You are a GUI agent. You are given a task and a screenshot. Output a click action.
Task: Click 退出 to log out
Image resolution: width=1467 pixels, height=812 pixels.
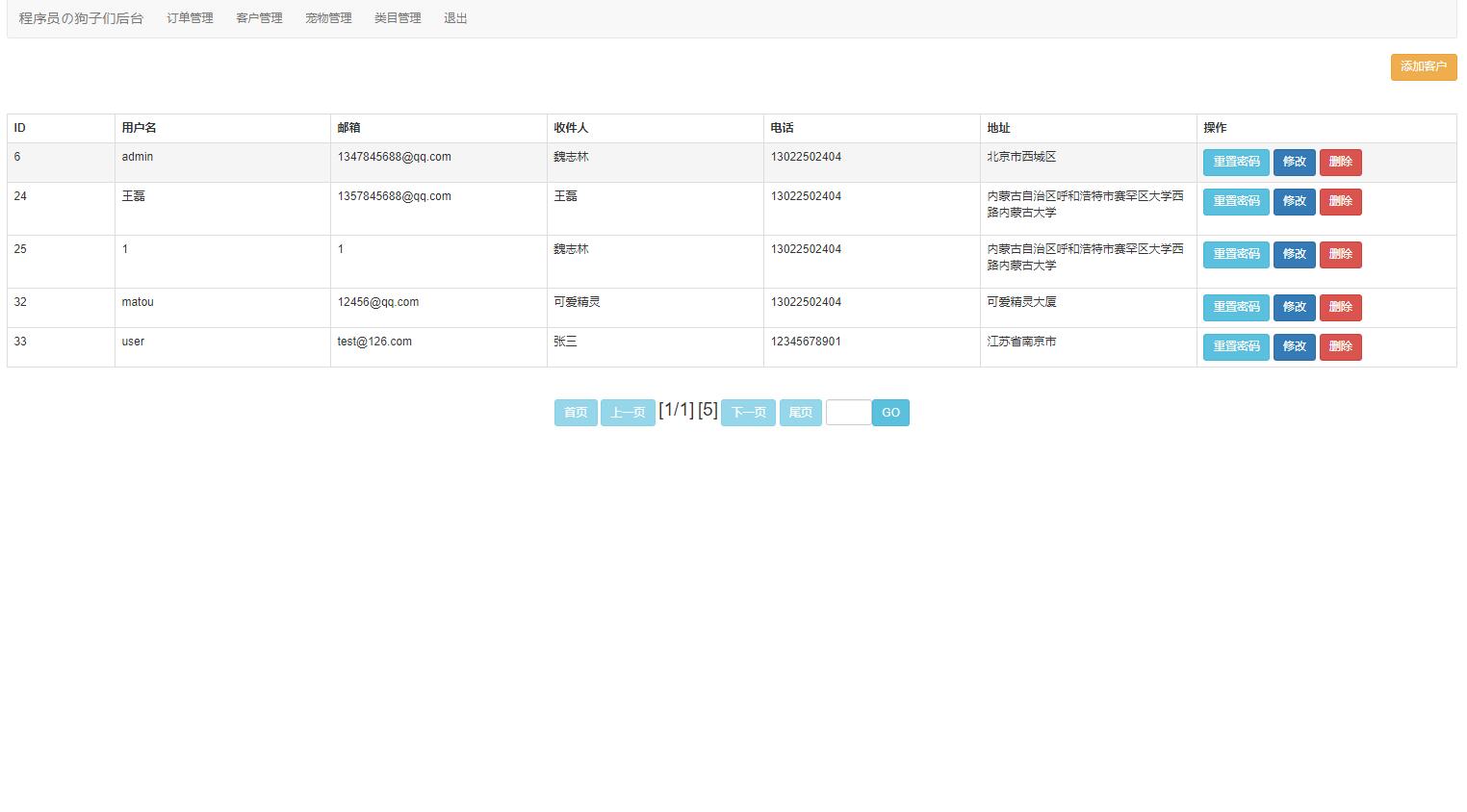pos(453,17)
